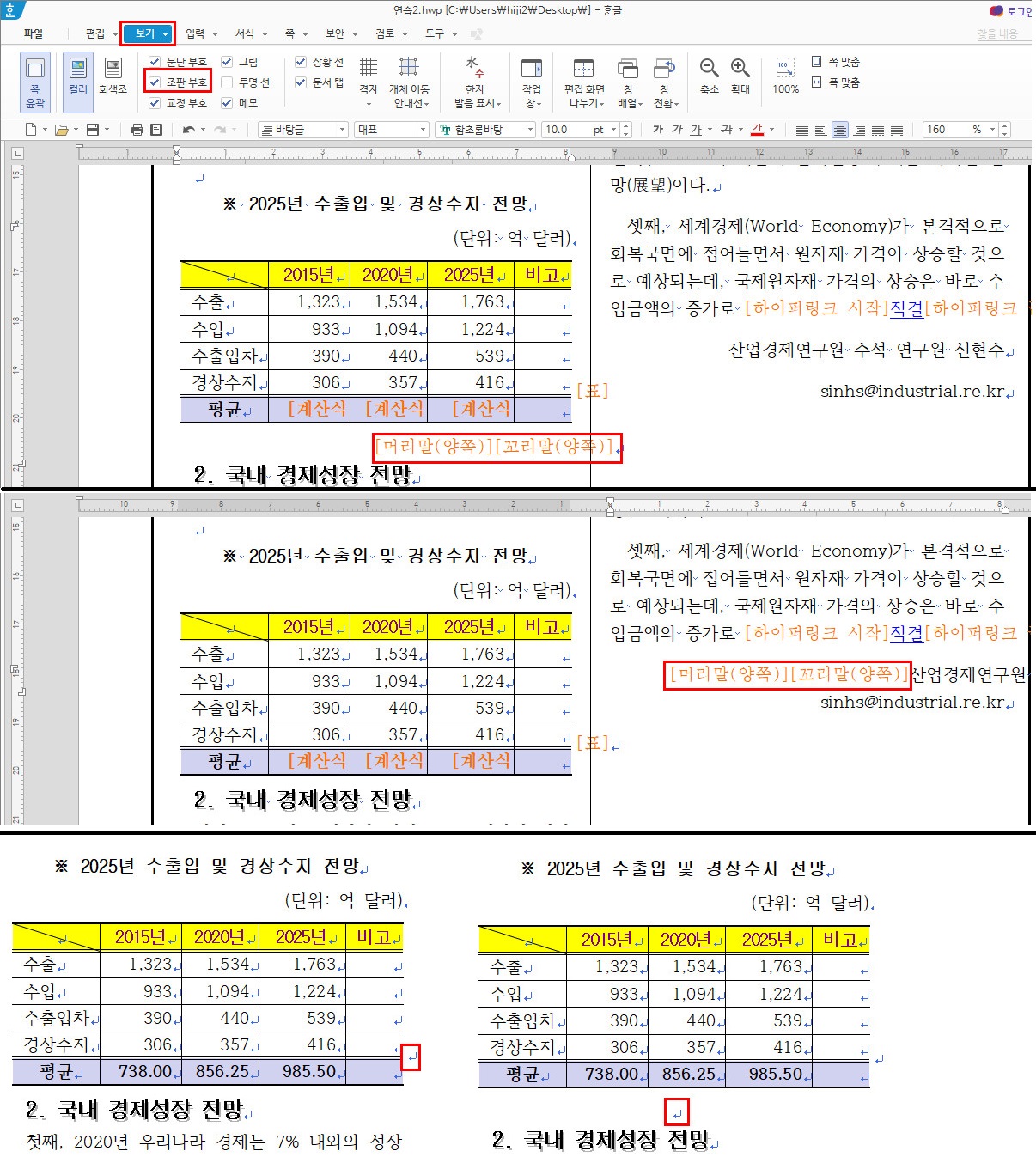The image size is (1036, 1163).
Task: Open the 검토 menu
Action: pos(385,33)
